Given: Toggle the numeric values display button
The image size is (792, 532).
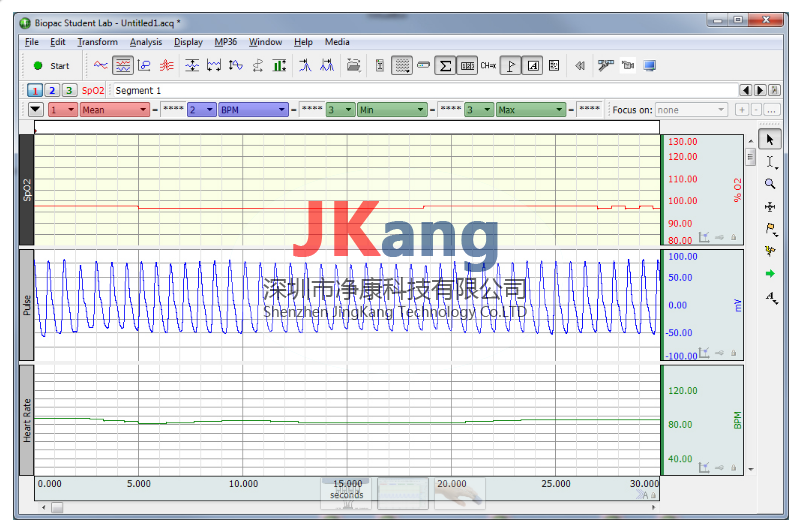Looking at the screenshot, I should point(467,65).
